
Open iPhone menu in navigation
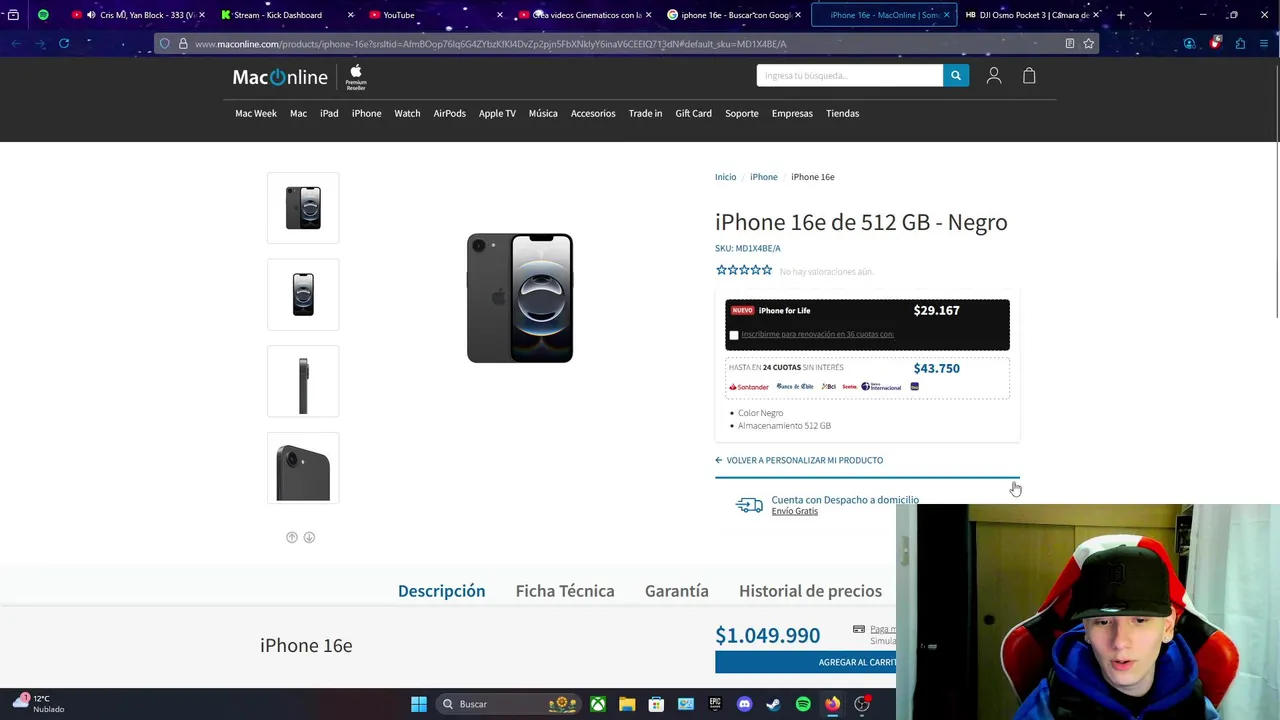[366, 113]
